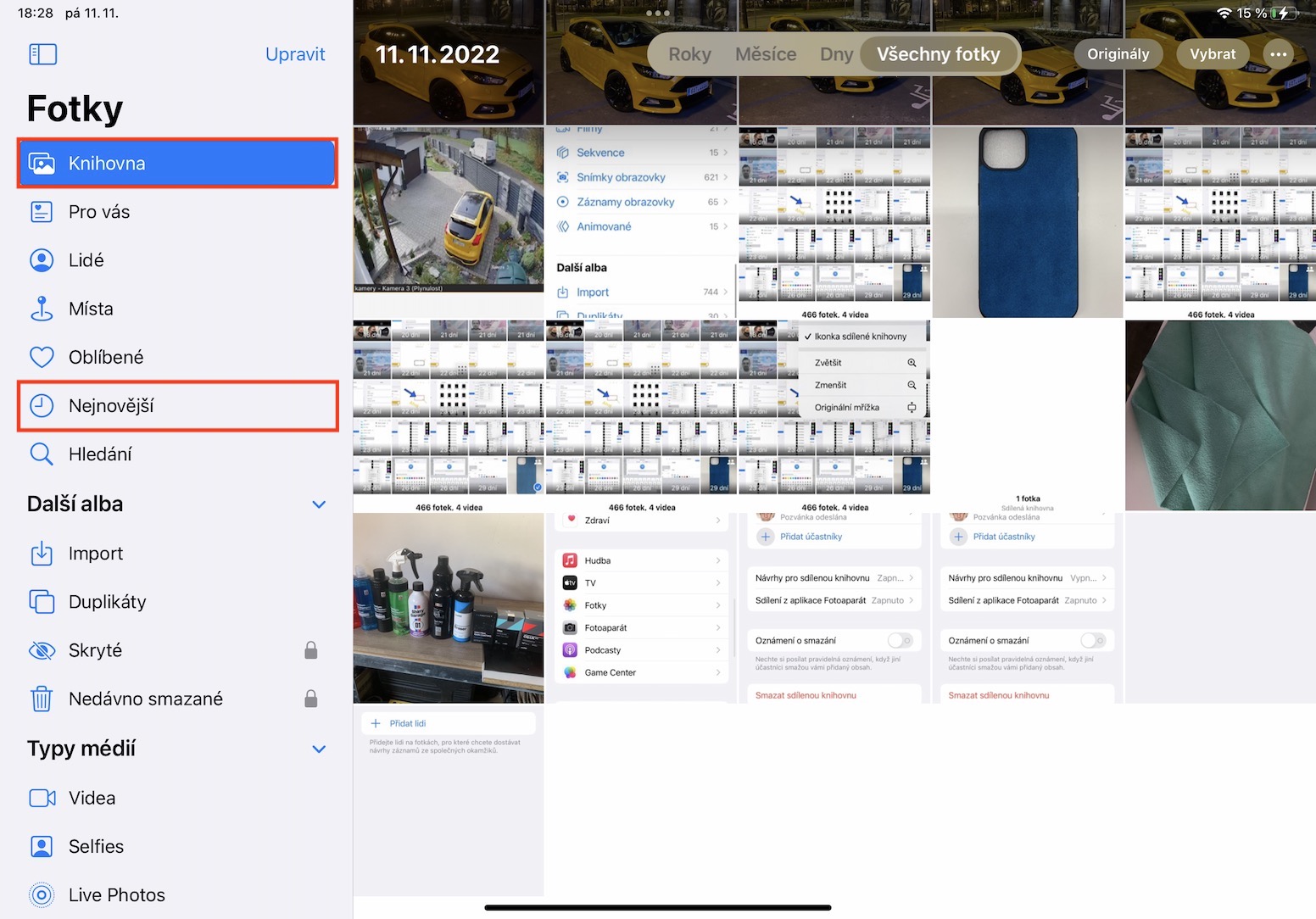Open the Duplikáty album icon
Screen dimensions: 1316x919
(x=42, y=602)
